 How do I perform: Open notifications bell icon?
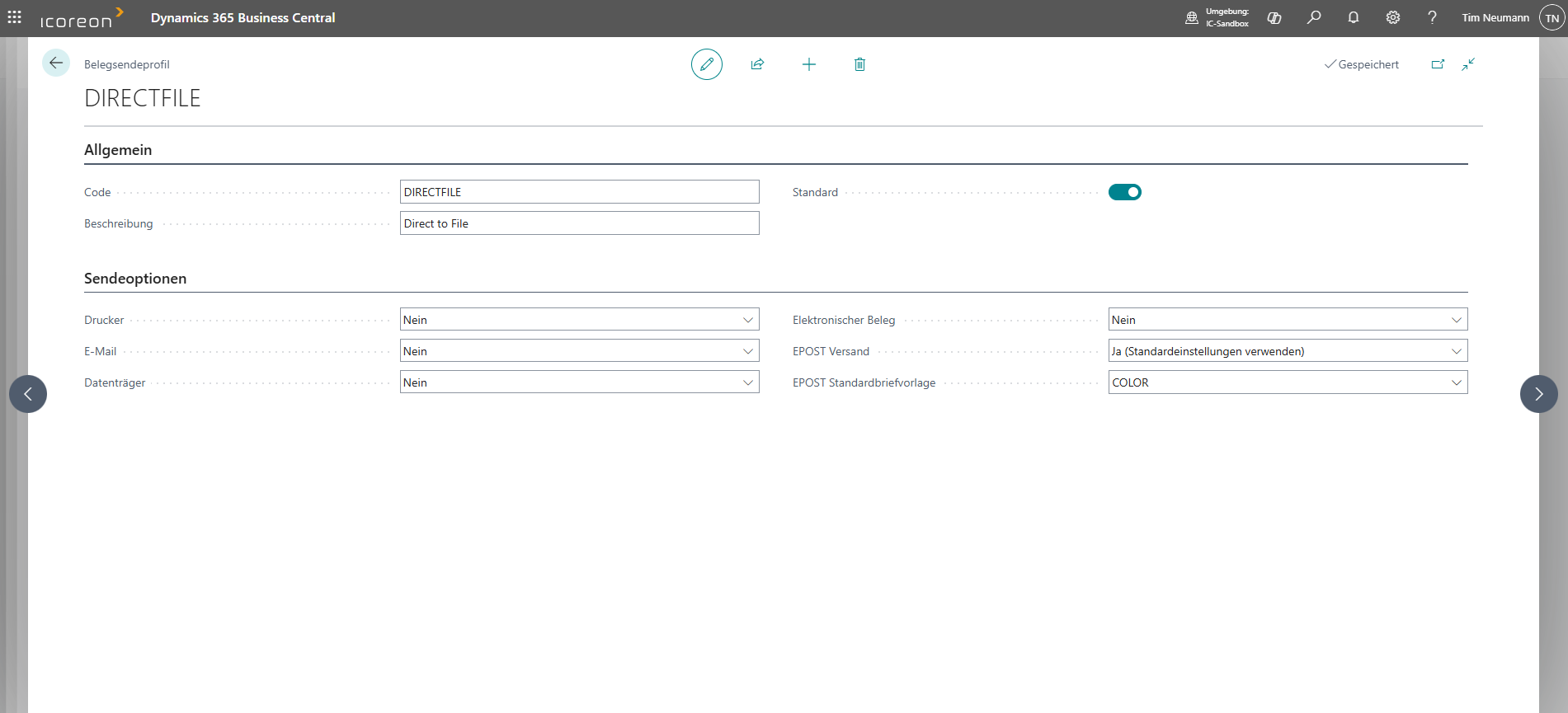point(1354,17)
